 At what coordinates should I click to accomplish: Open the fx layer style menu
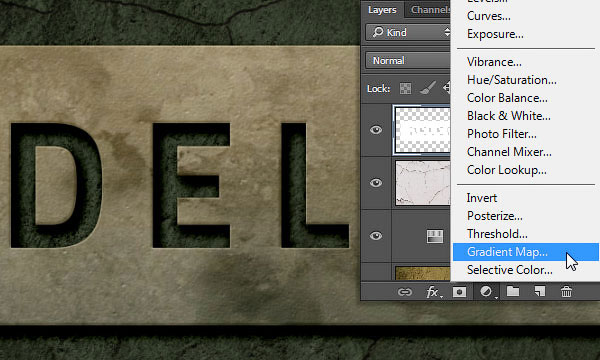pyautogui.click(x=433, y=292)
